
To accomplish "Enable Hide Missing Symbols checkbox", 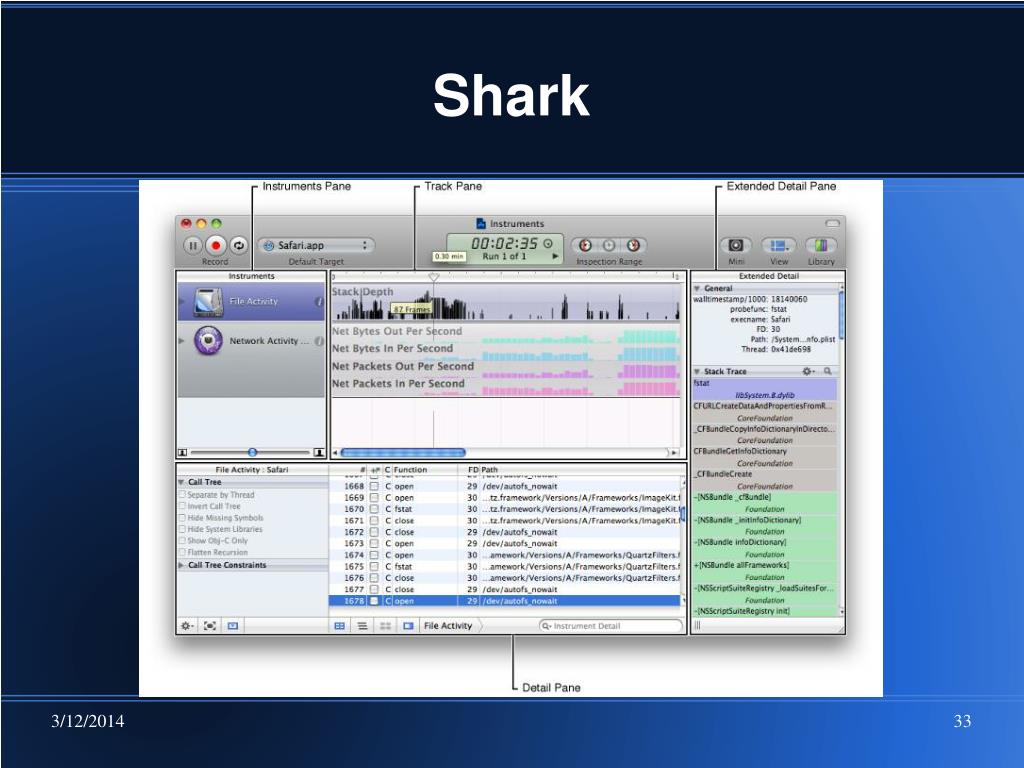I will click(182, 518).
